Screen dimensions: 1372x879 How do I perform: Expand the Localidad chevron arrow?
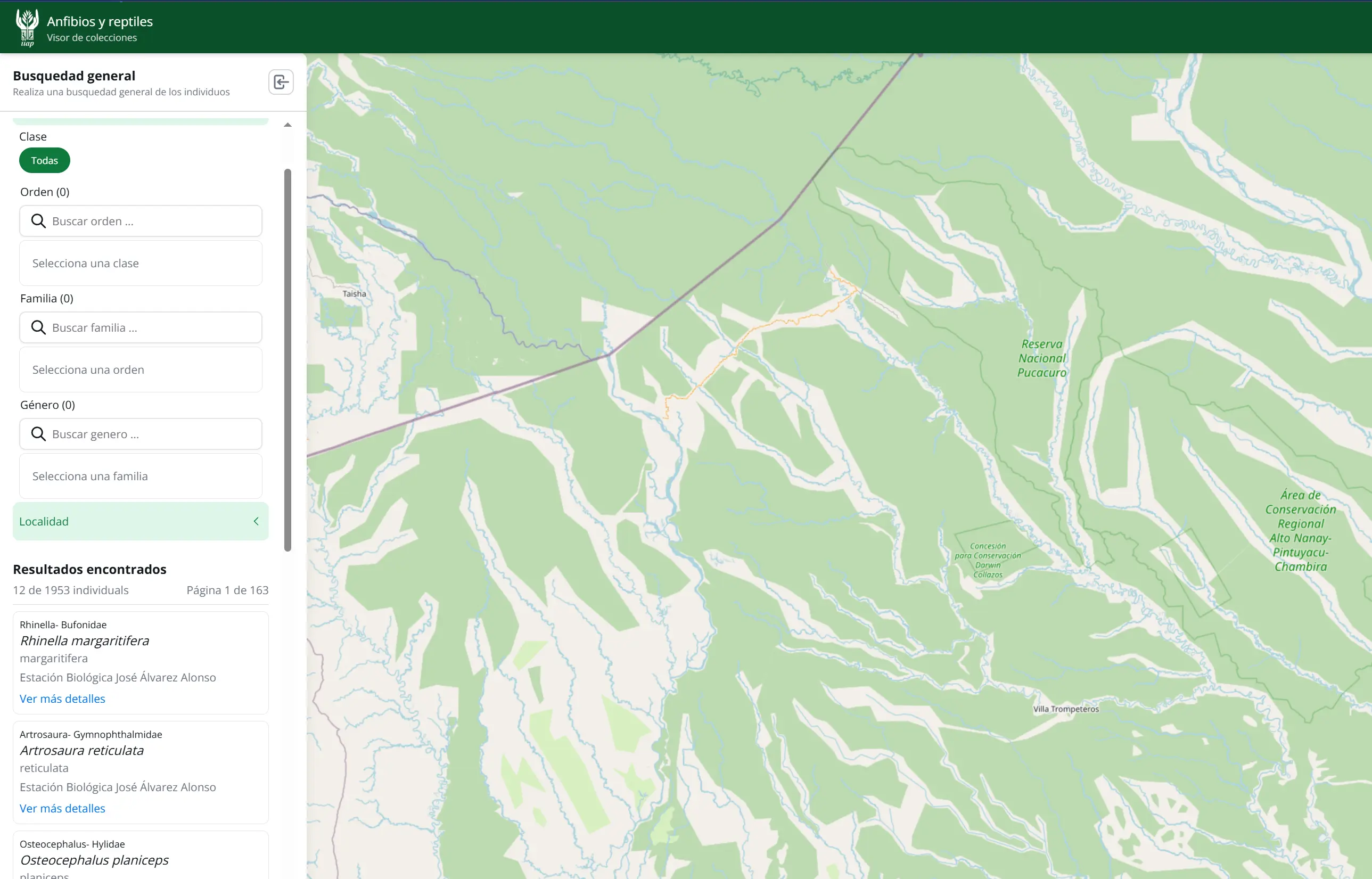click(256, 521)
